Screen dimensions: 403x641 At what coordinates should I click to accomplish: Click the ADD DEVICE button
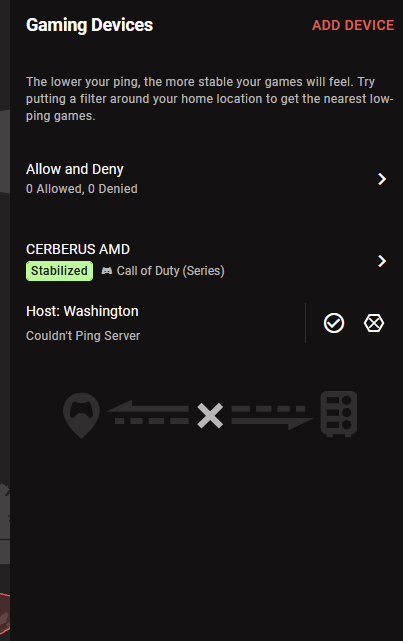pos(353,25)
